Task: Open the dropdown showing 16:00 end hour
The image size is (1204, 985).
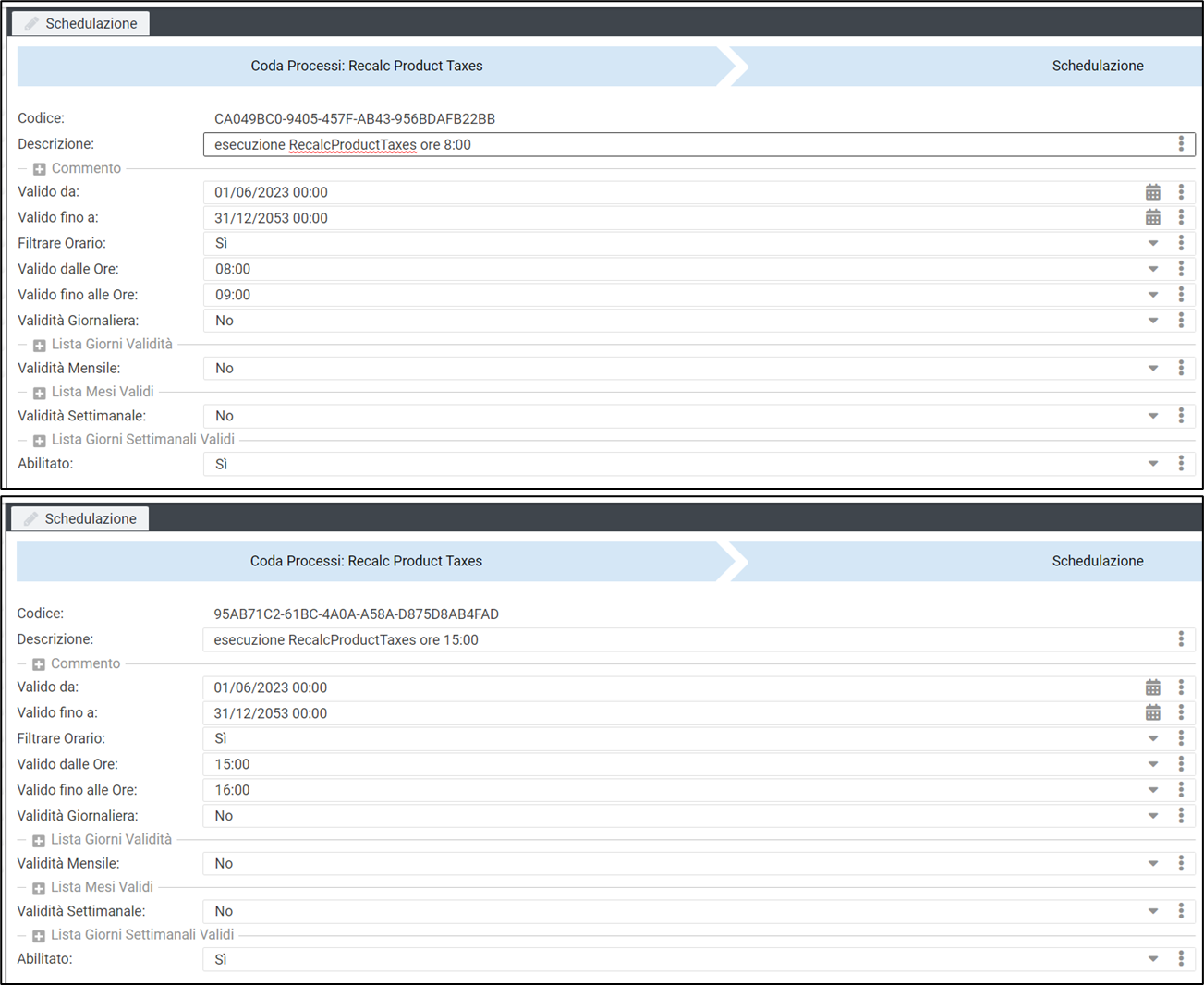Action: (x=1152, y=791)
